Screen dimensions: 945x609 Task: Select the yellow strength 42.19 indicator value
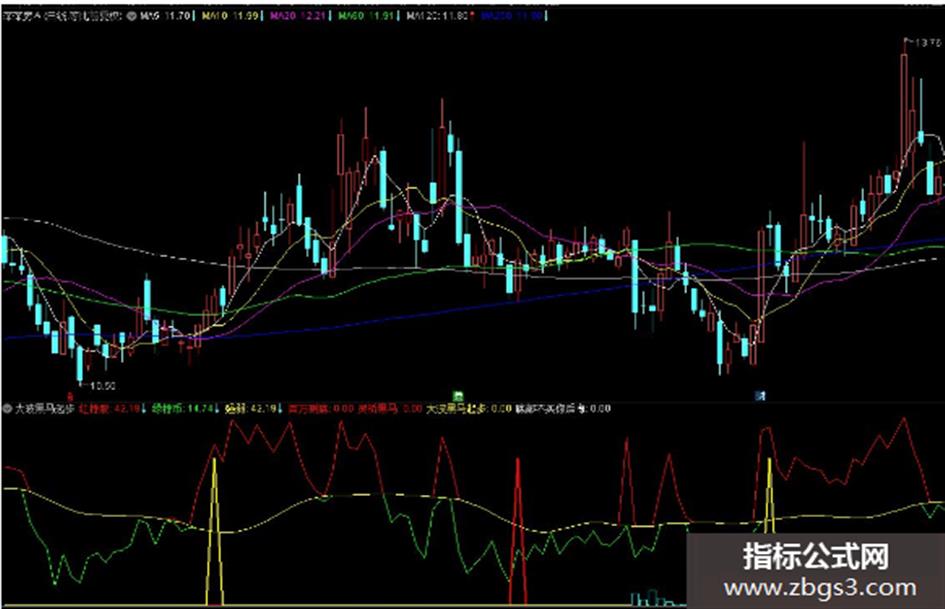[251, 408]
